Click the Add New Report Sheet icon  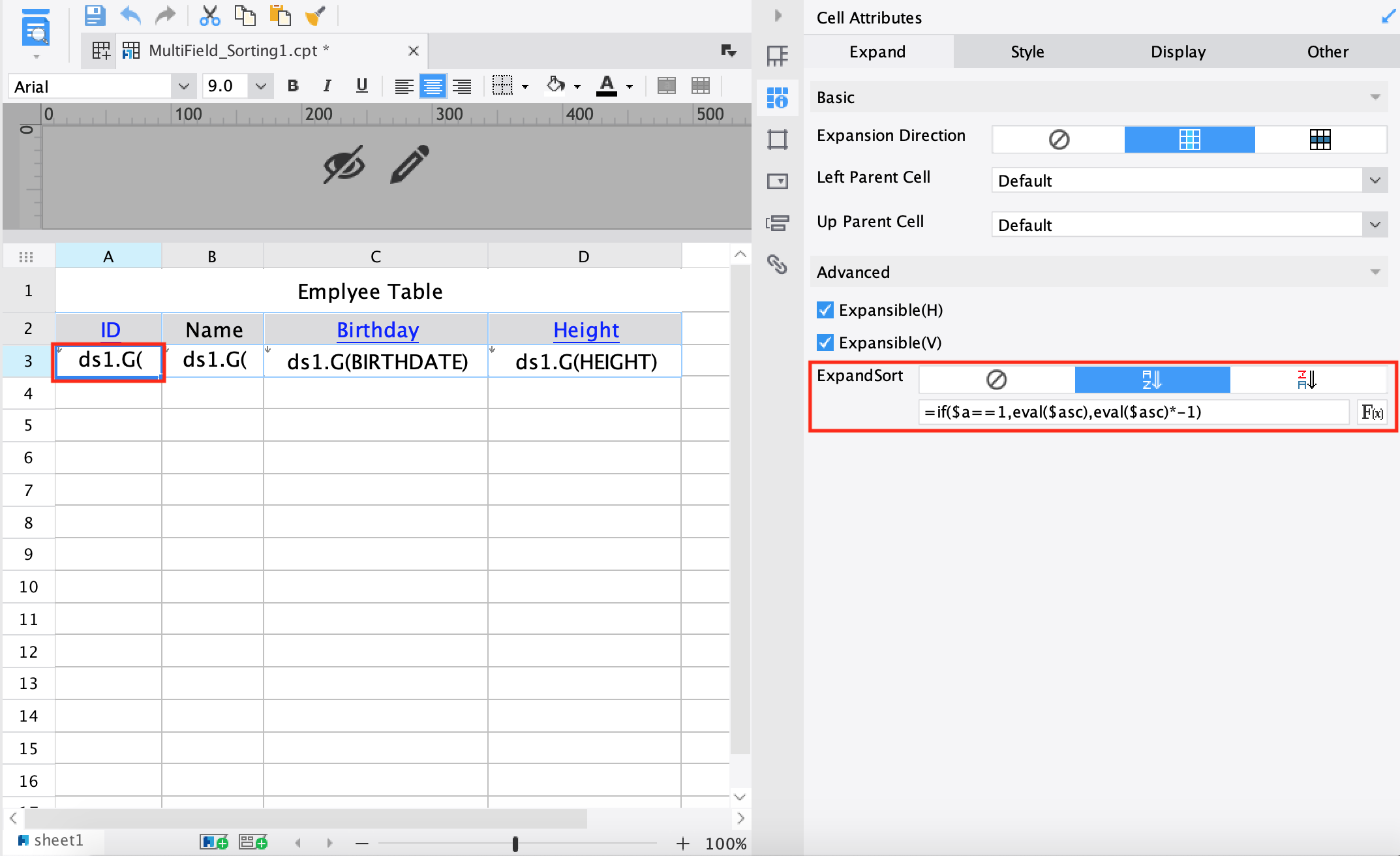pyautogui.click(x=213, y=842)
